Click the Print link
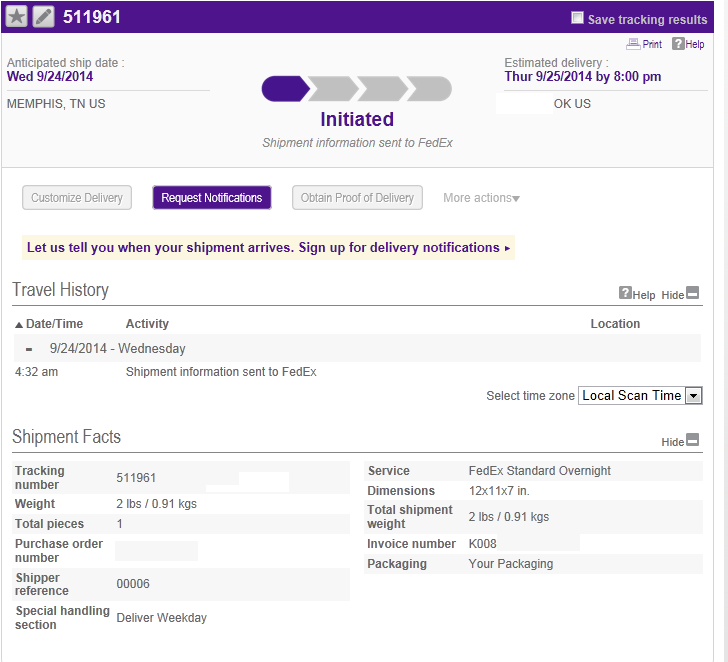This screenshot has width=728, height=662. click(x=652, y=44)
